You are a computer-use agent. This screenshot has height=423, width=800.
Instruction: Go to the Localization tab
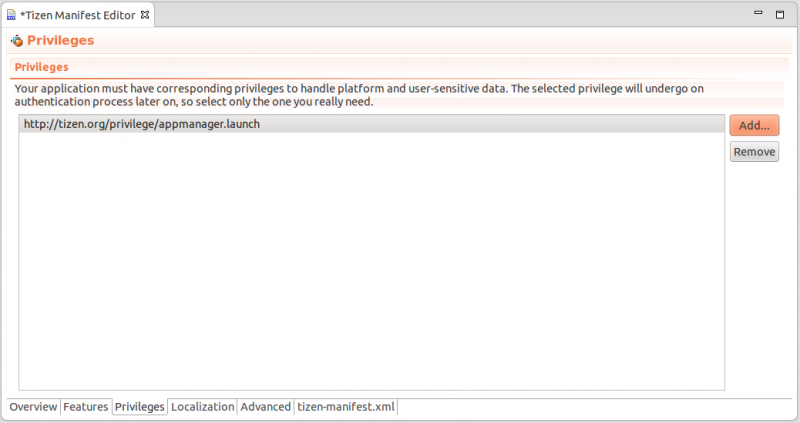pyautogui.click(x=202, y=407)
